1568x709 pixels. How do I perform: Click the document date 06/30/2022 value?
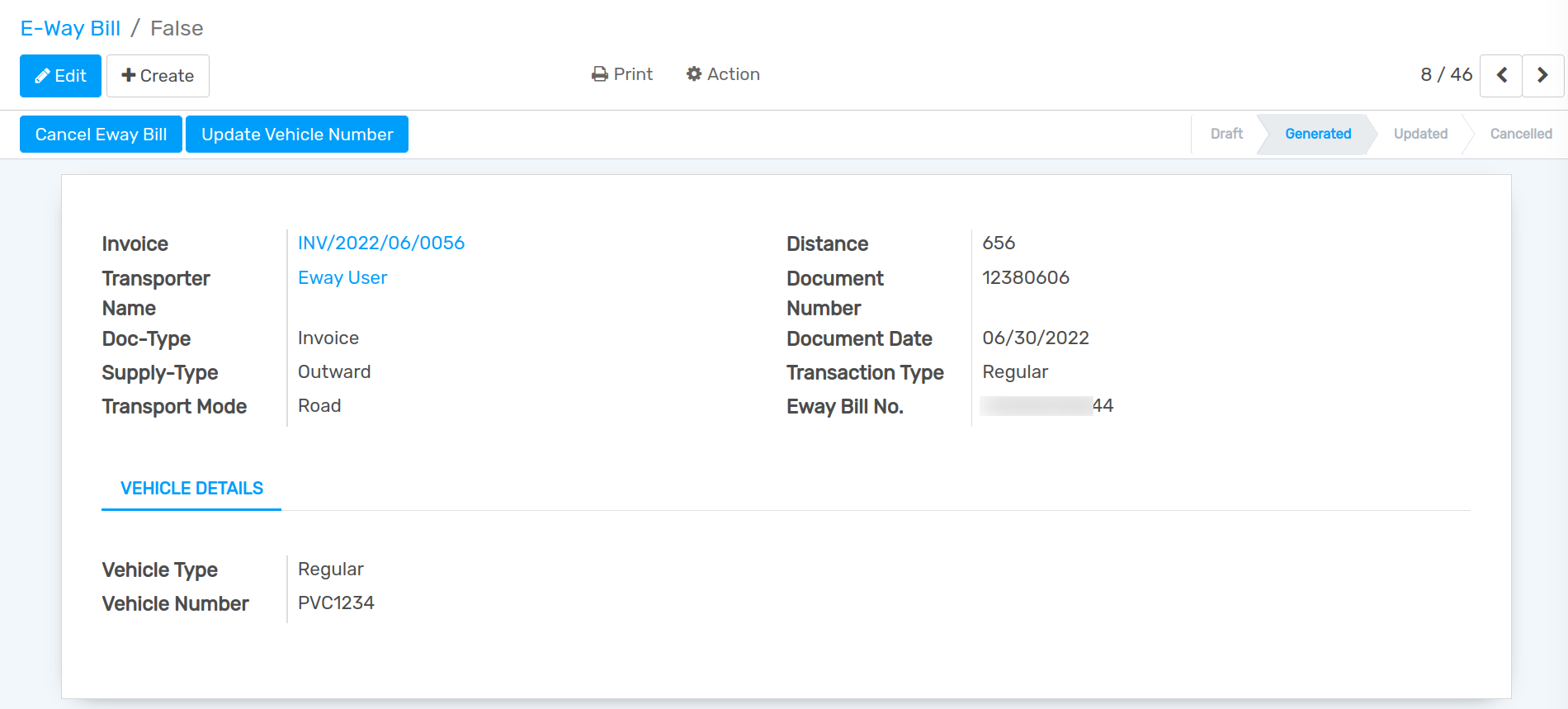tap(1036, 338)
